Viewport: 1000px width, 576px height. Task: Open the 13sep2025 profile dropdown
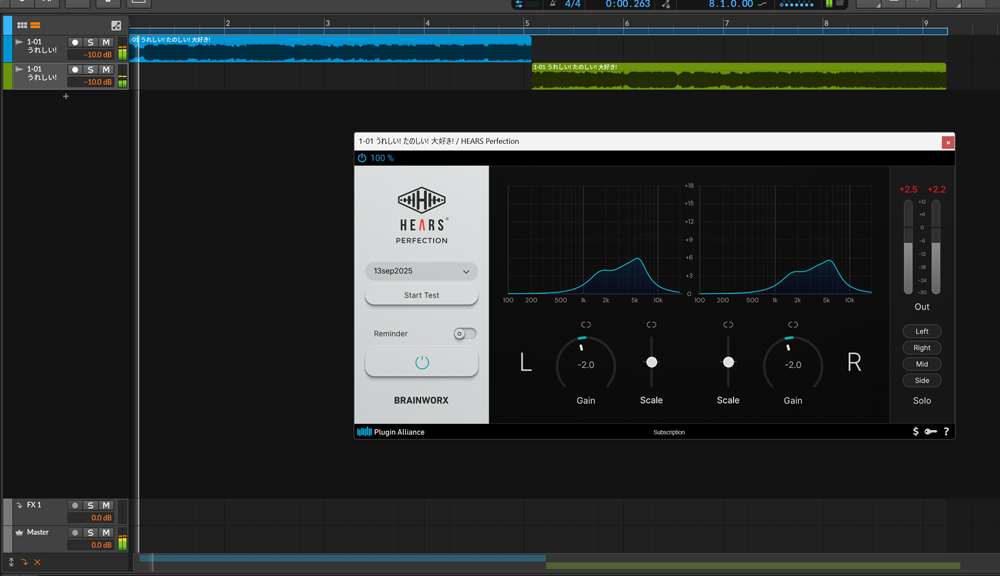(x=422, y=271)
